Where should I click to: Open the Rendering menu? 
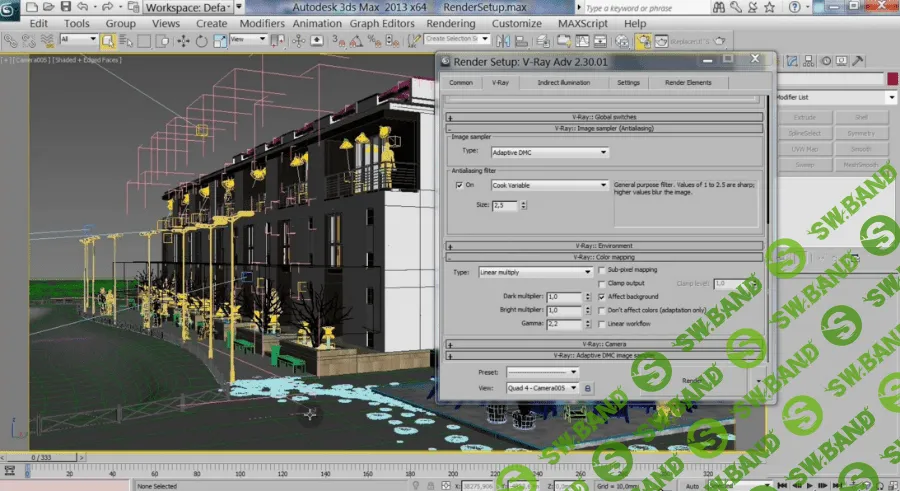[450, 23]
